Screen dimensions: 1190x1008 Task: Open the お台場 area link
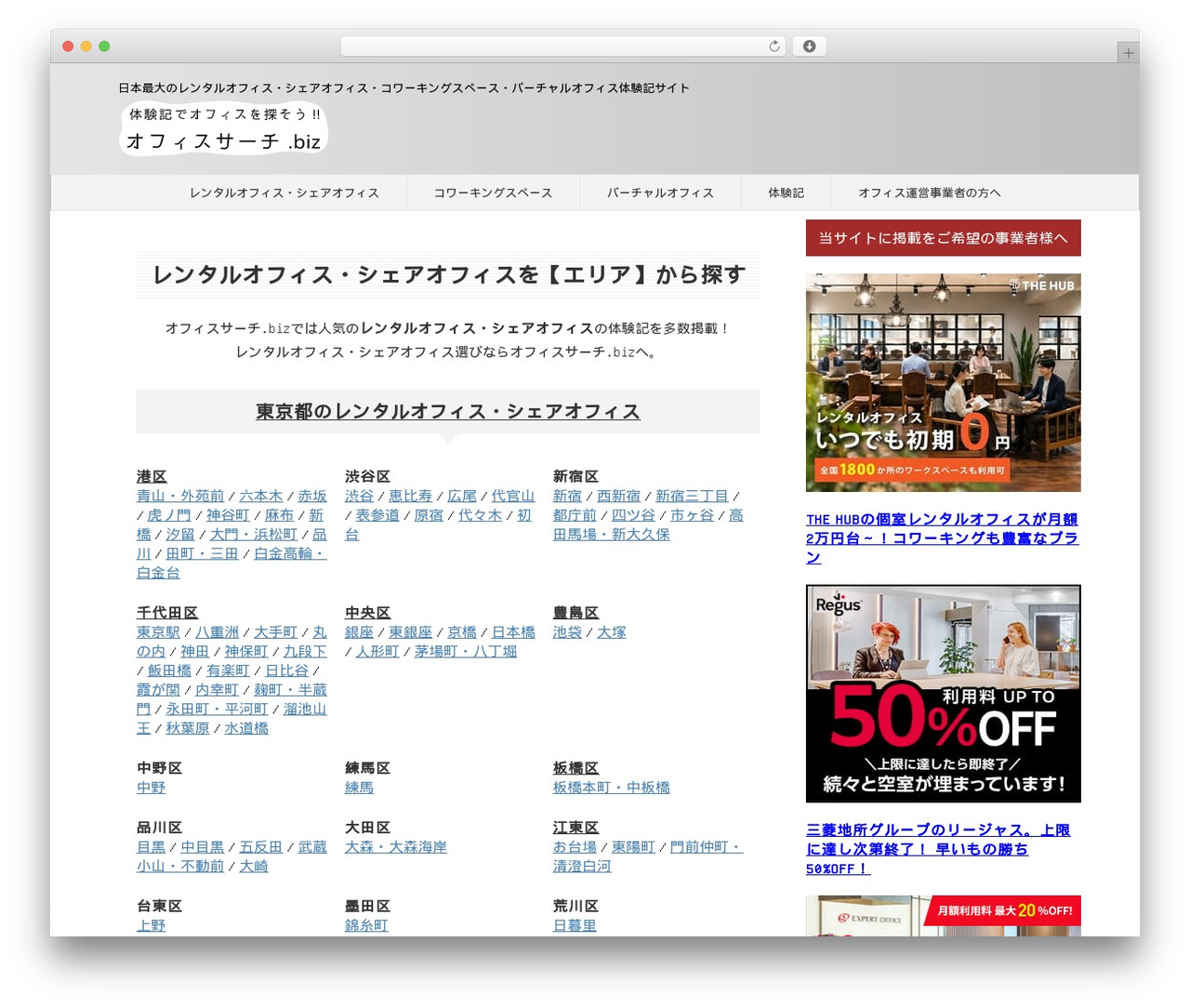575,847
